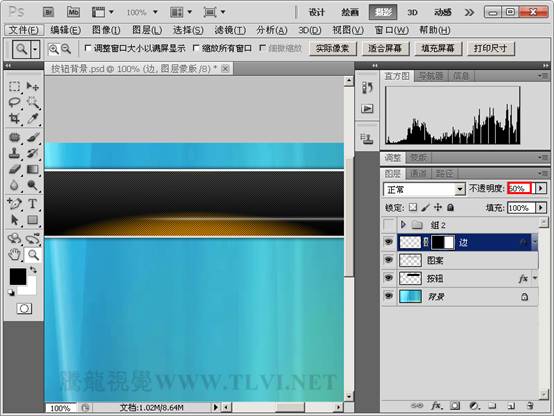The image size is (554, 416).
Task: Open the blend mode 正常 dropdown
Action: (424, 189)
